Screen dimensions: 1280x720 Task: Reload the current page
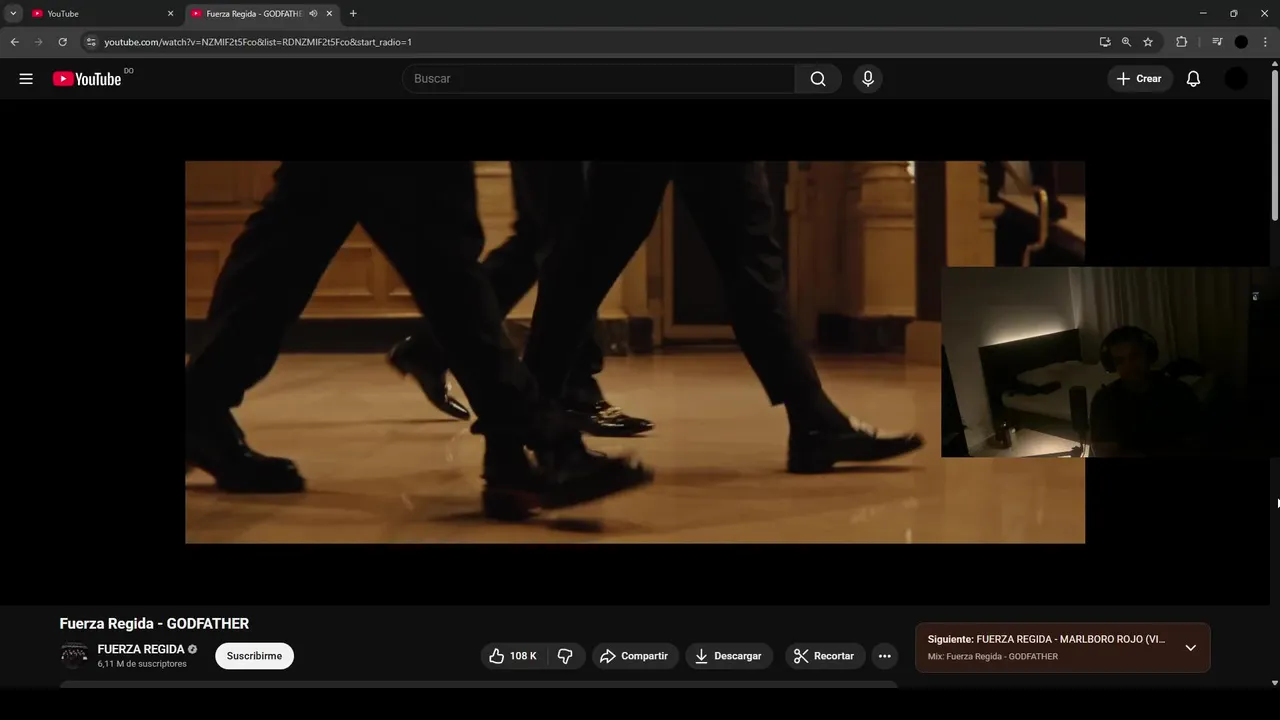coord(63,42)
